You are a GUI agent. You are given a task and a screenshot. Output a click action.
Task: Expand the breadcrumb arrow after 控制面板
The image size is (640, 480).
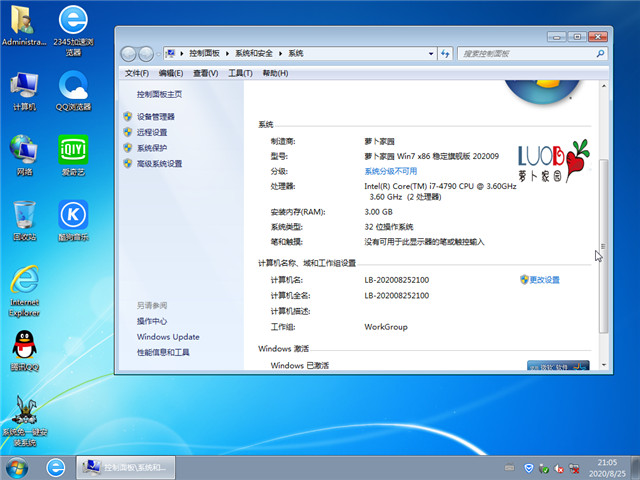coord(227,53)
